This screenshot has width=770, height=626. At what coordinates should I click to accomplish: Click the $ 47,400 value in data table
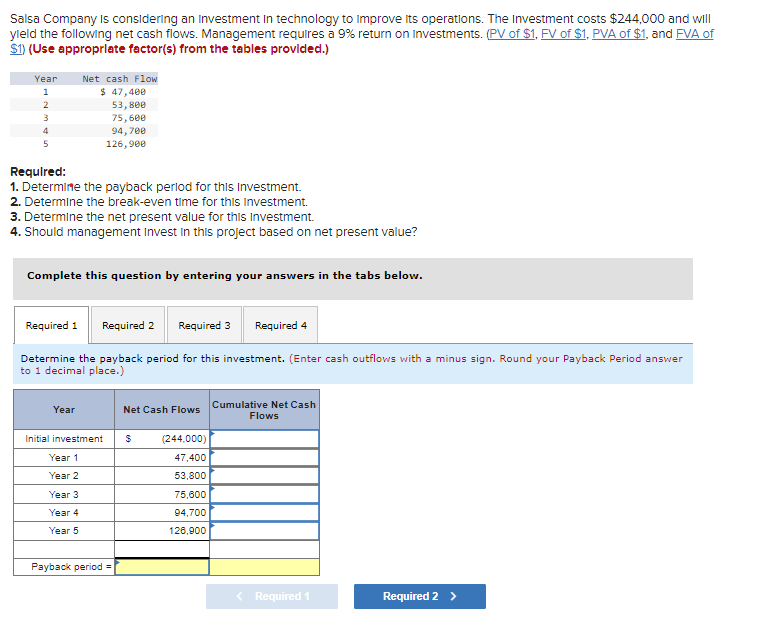point(123,92)
